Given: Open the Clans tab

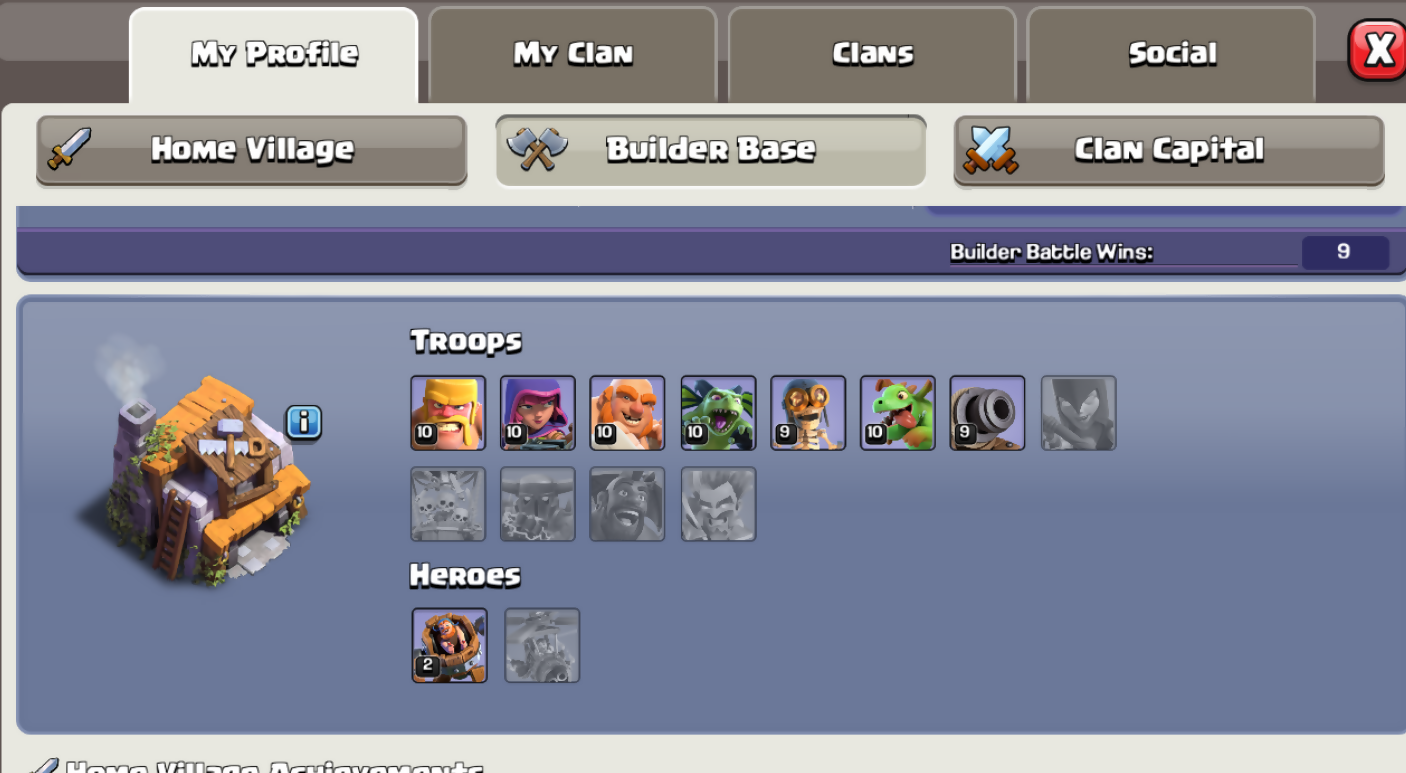Looking at the screenshot, I should 872,54.
